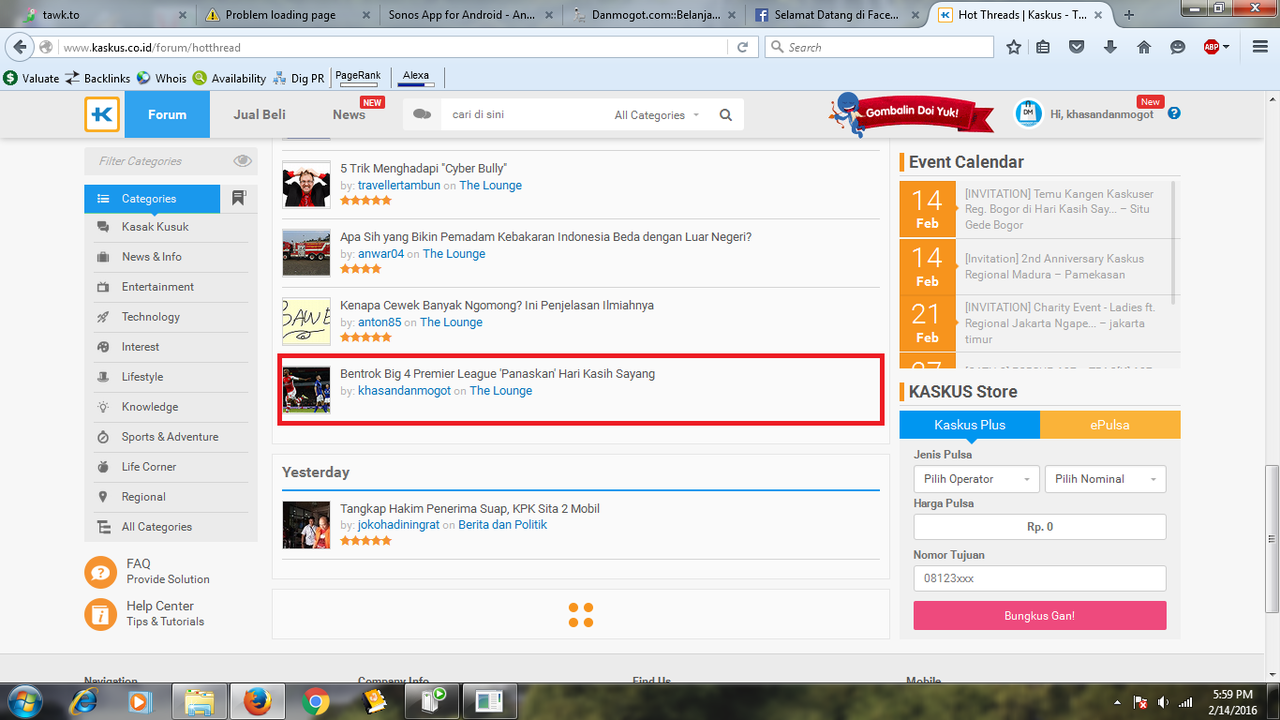Viewport: 1280px width, 720px height.
Task: Open thread 5 Trik Menghadapi Cyber Bully
Action: tap(423, 168)
